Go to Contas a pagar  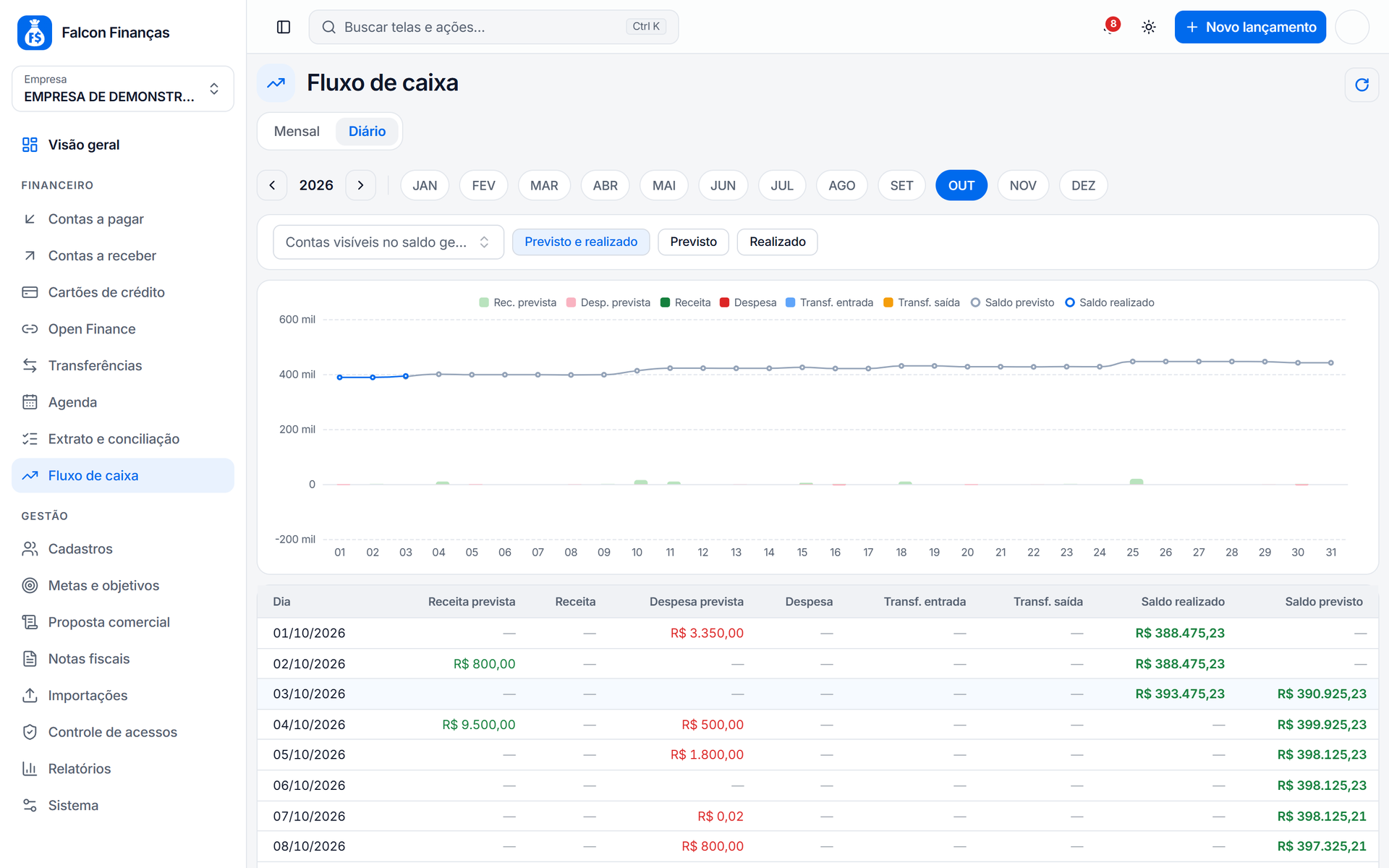coord(123,219)
